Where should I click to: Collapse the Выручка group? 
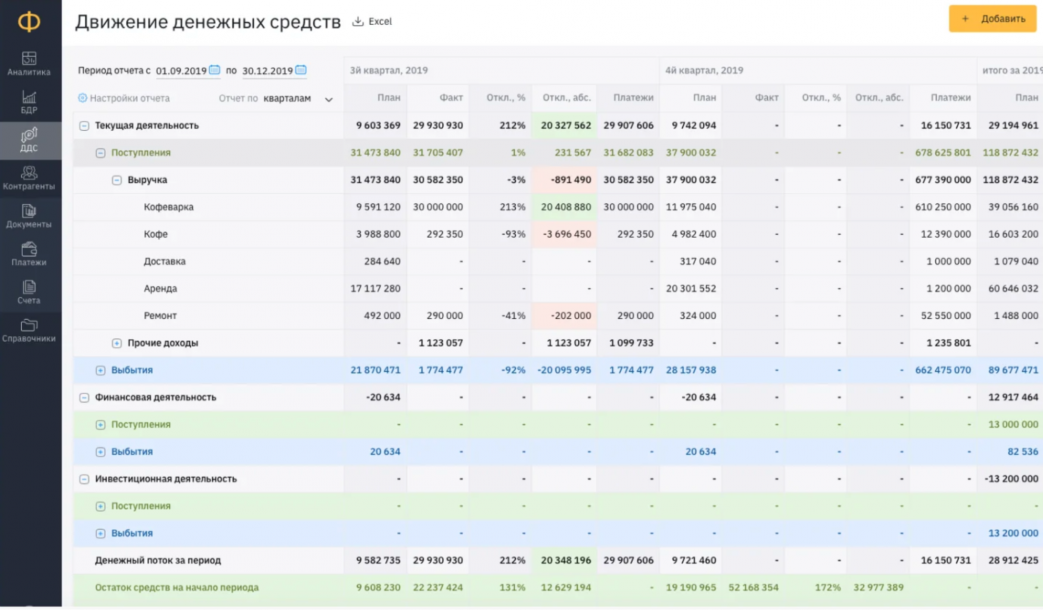pos(117,181)
